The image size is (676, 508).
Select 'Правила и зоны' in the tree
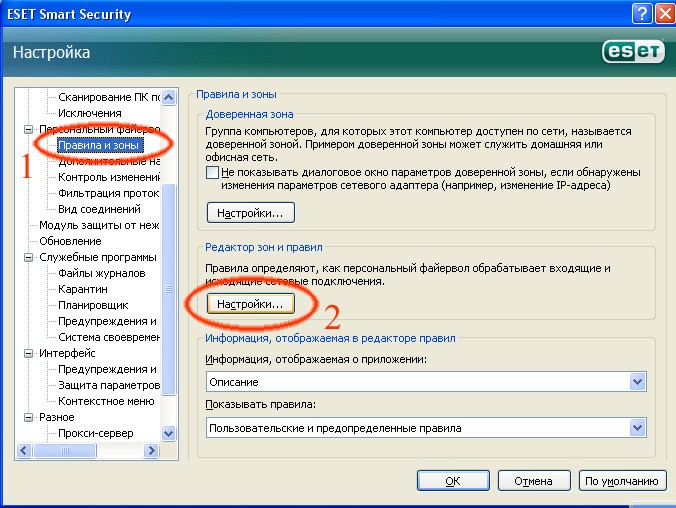(99, 145)
